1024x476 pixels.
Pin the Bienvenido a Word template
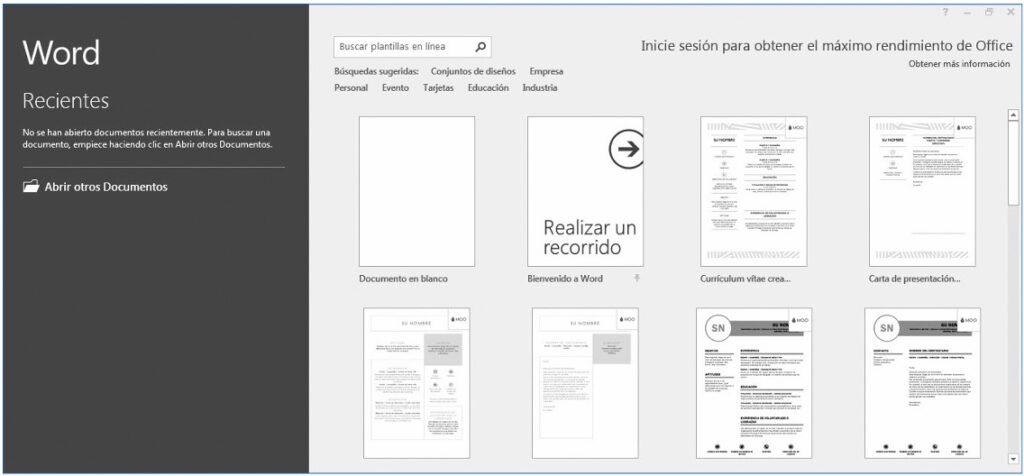click(637, 279)
